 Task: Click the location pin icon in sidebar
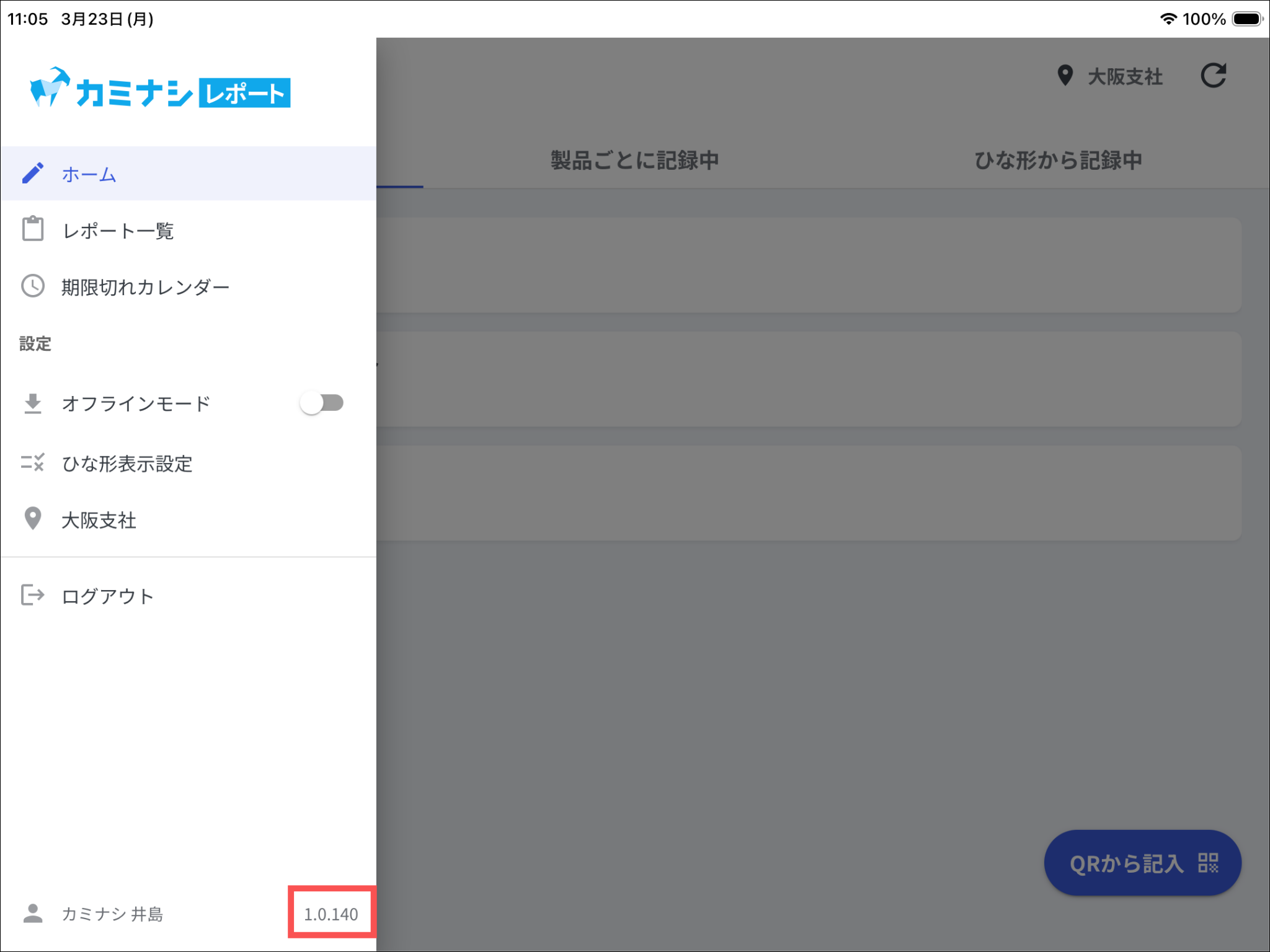click(33, 519)
